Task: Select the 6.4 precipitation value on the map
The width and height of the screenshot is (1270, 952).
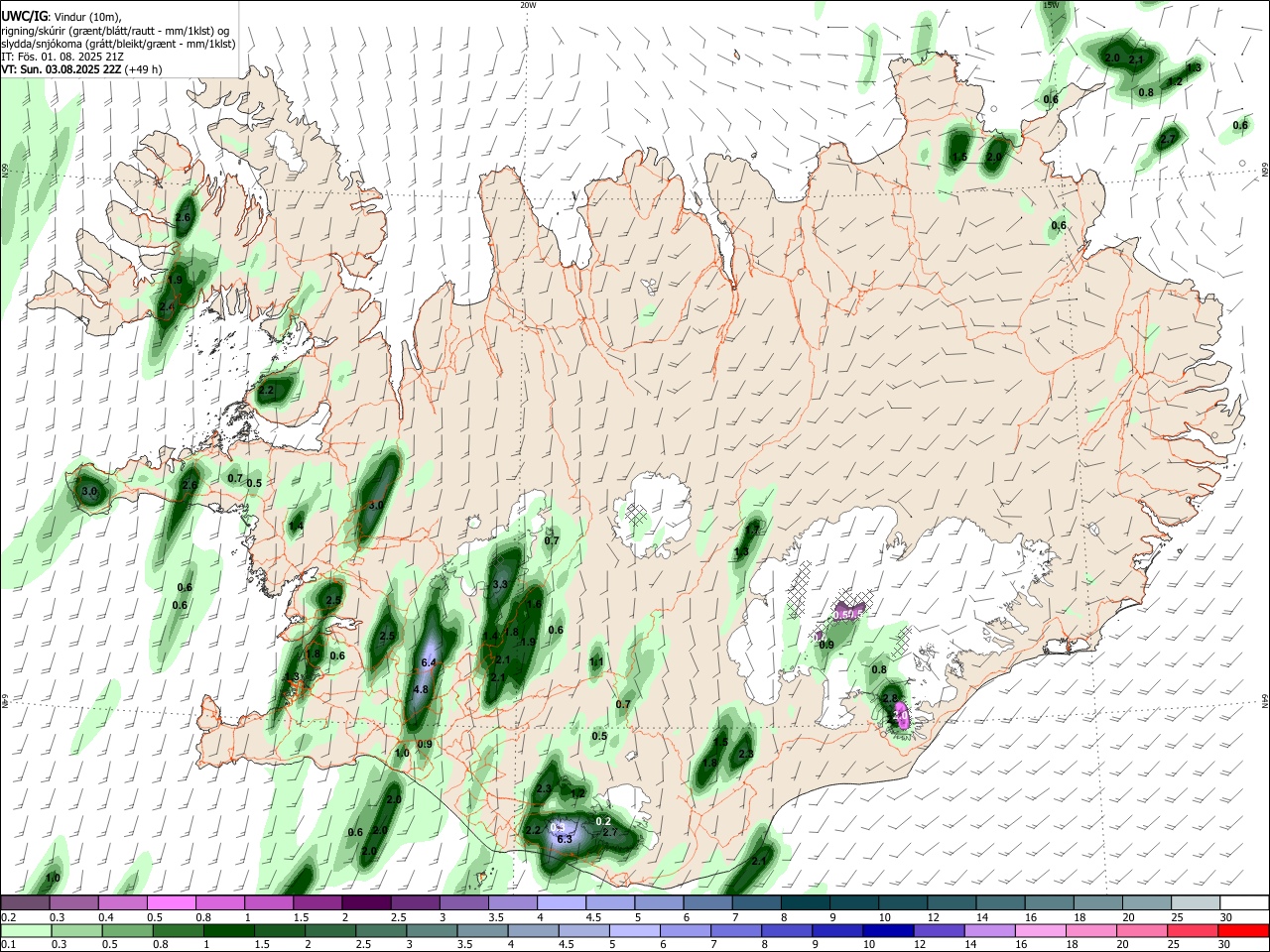Action: click(x=429, y=662)
